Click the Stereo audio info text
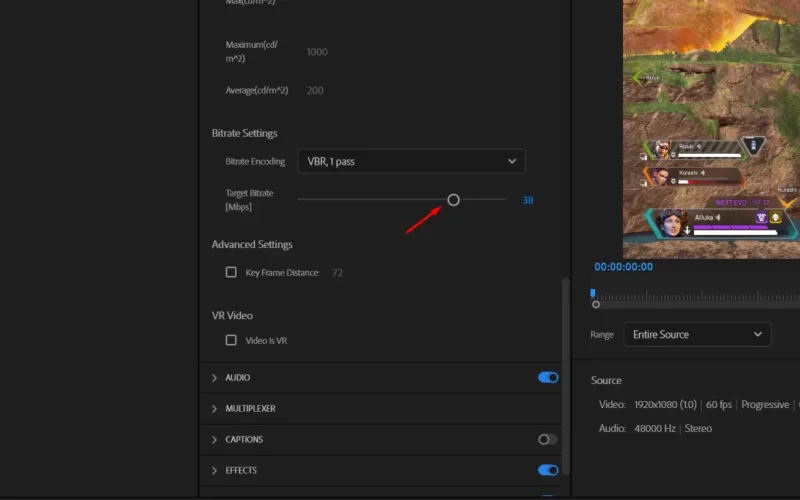Screen dimensions: 800x500 point(698,429)
